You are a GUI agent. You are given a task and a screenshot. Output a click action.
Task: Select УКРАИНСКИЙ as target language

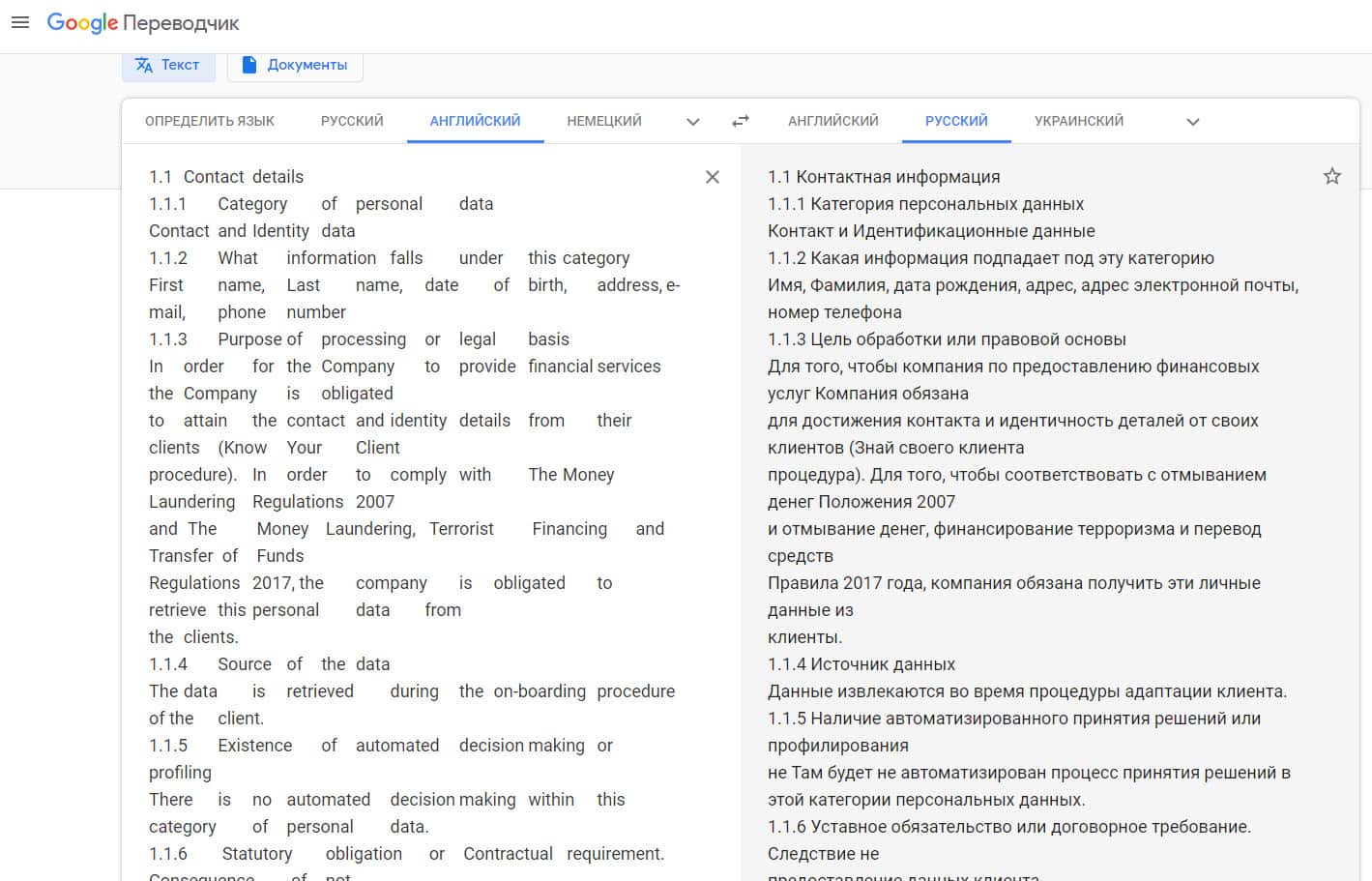[x=1078, y=121]
